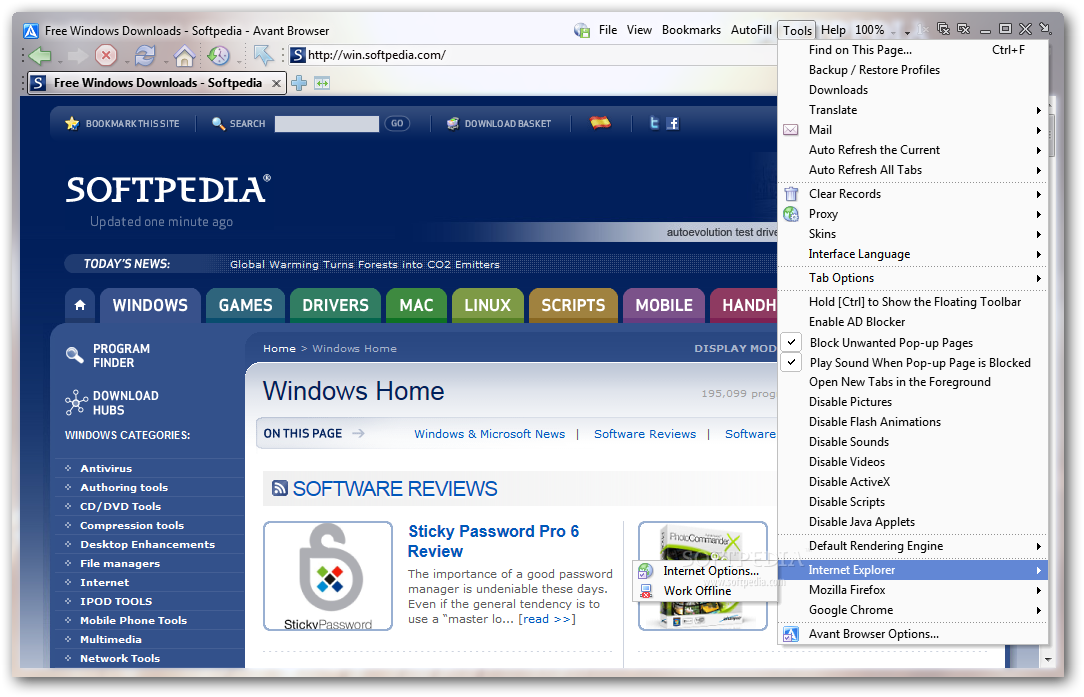Viewport: 1084px width, 697px height.
Task: Click the Proxy globe icon
Action: (791, 214)
